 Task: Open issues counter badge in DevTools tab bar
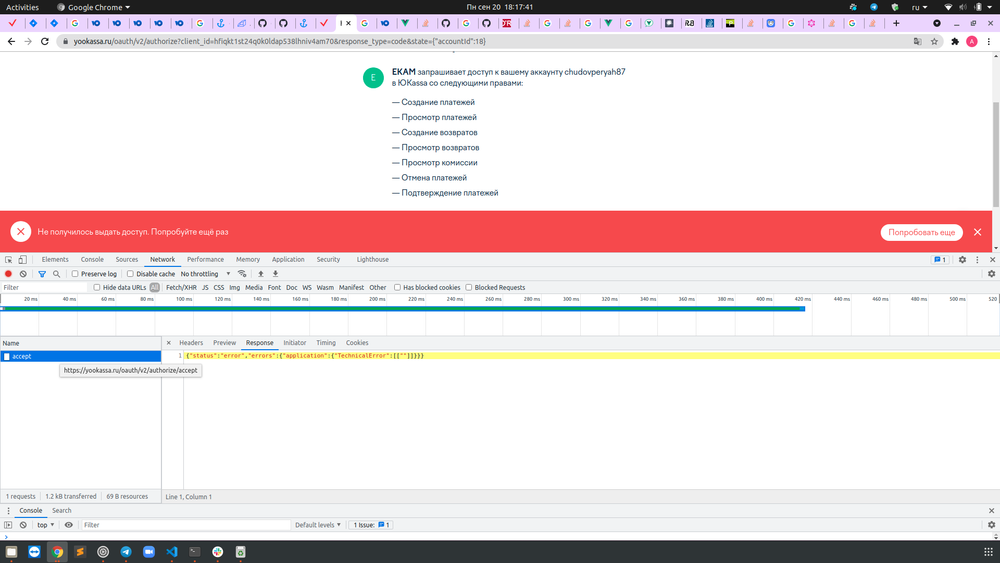coord(940,260)
